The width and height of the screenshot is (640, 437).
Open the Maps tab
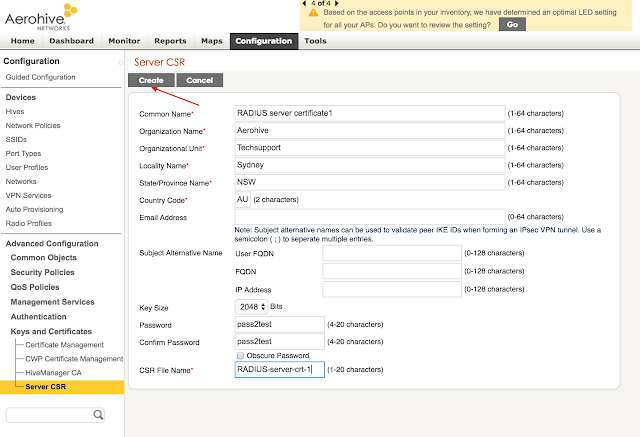[211, 41]
